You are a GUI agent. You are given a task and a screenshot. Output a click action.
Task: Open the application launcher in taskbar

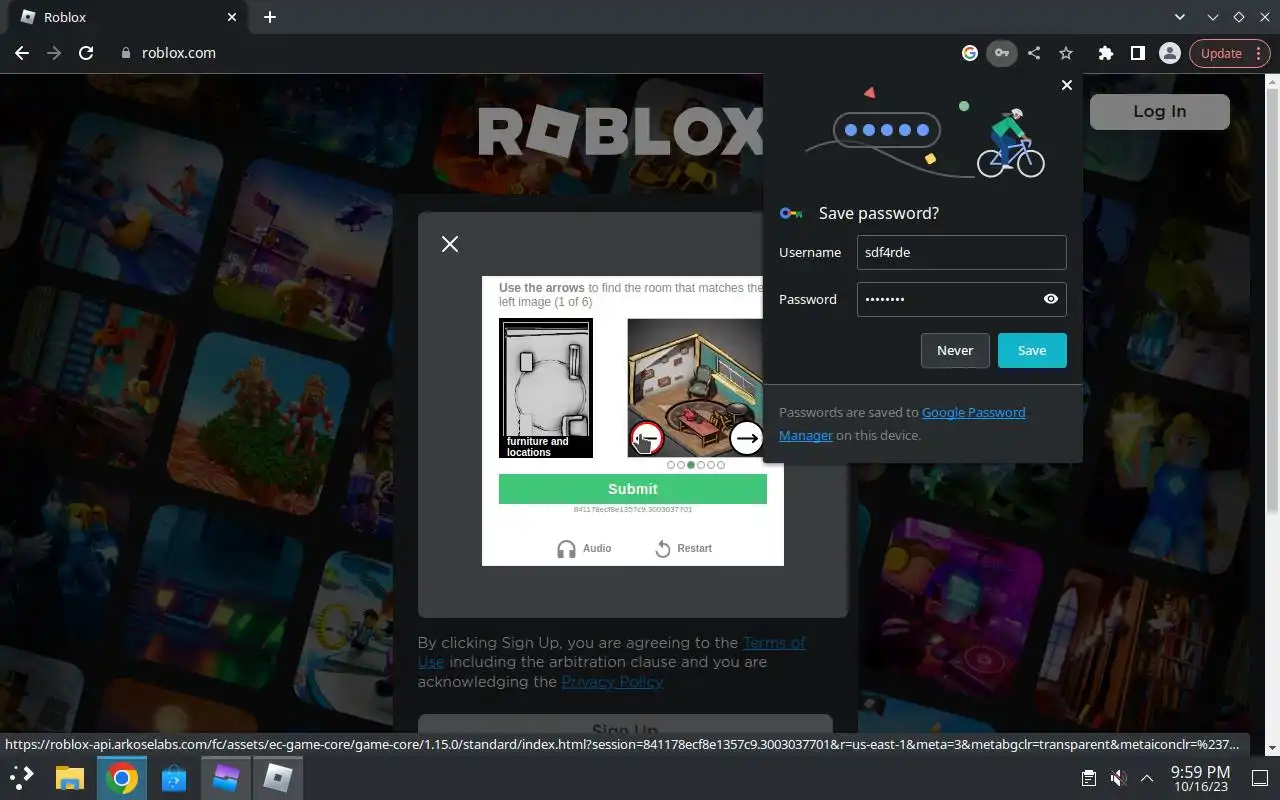pyautogui.click(x=22, y=777)
